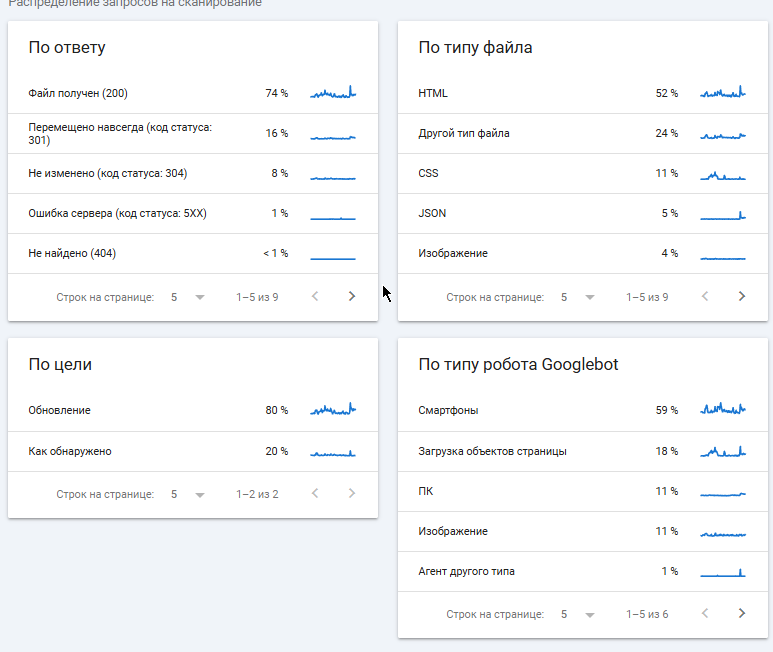This screenshot has height=652, width=773.
Task: Go to previous page in По типу файла card
Action: point(705,296)
